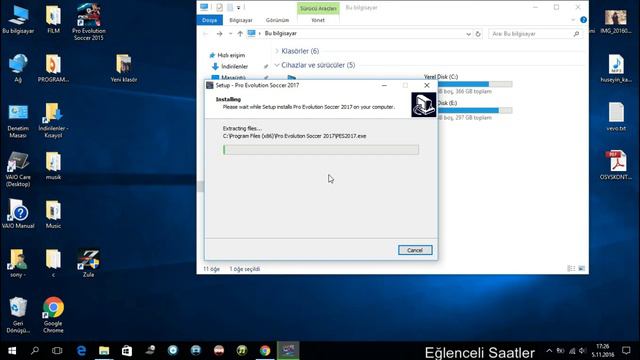Open Chrome from the taskbar

(265, 351)
